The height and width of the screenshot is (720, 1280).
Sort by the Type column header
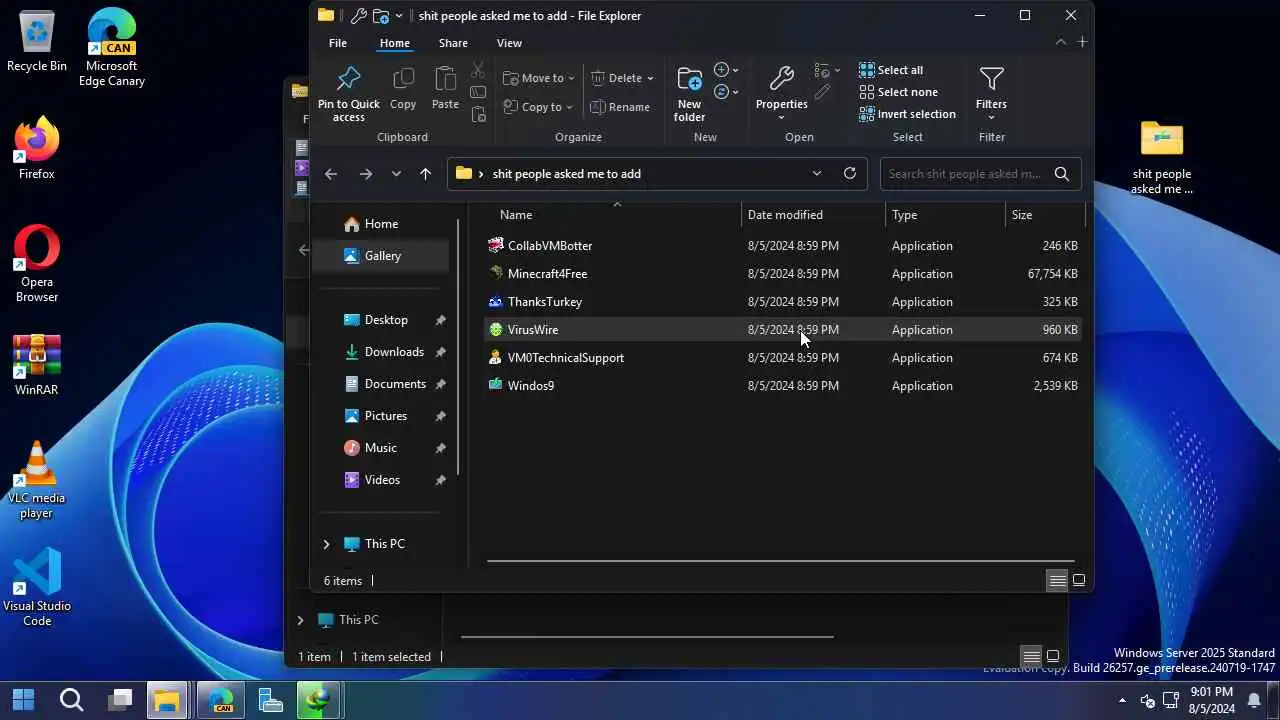point(946,215)
